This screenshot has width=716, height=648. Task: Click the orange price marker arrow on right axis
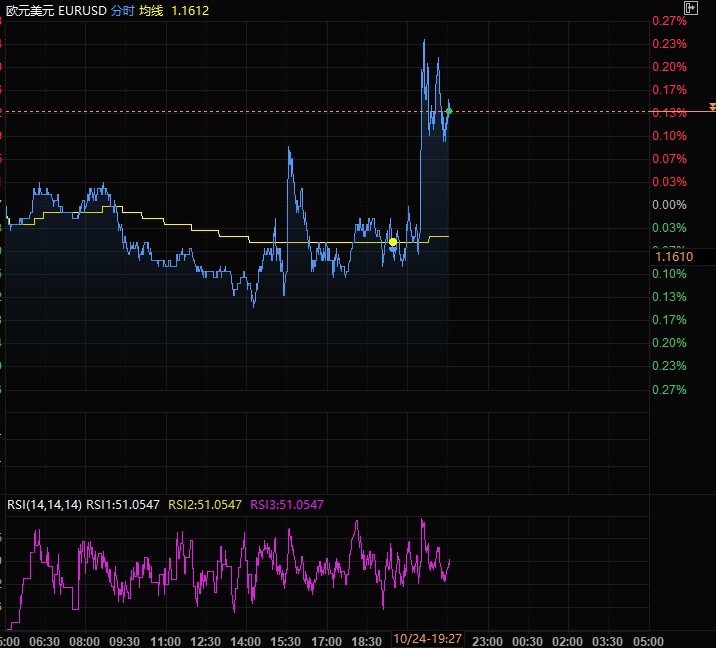coord(711,106)
